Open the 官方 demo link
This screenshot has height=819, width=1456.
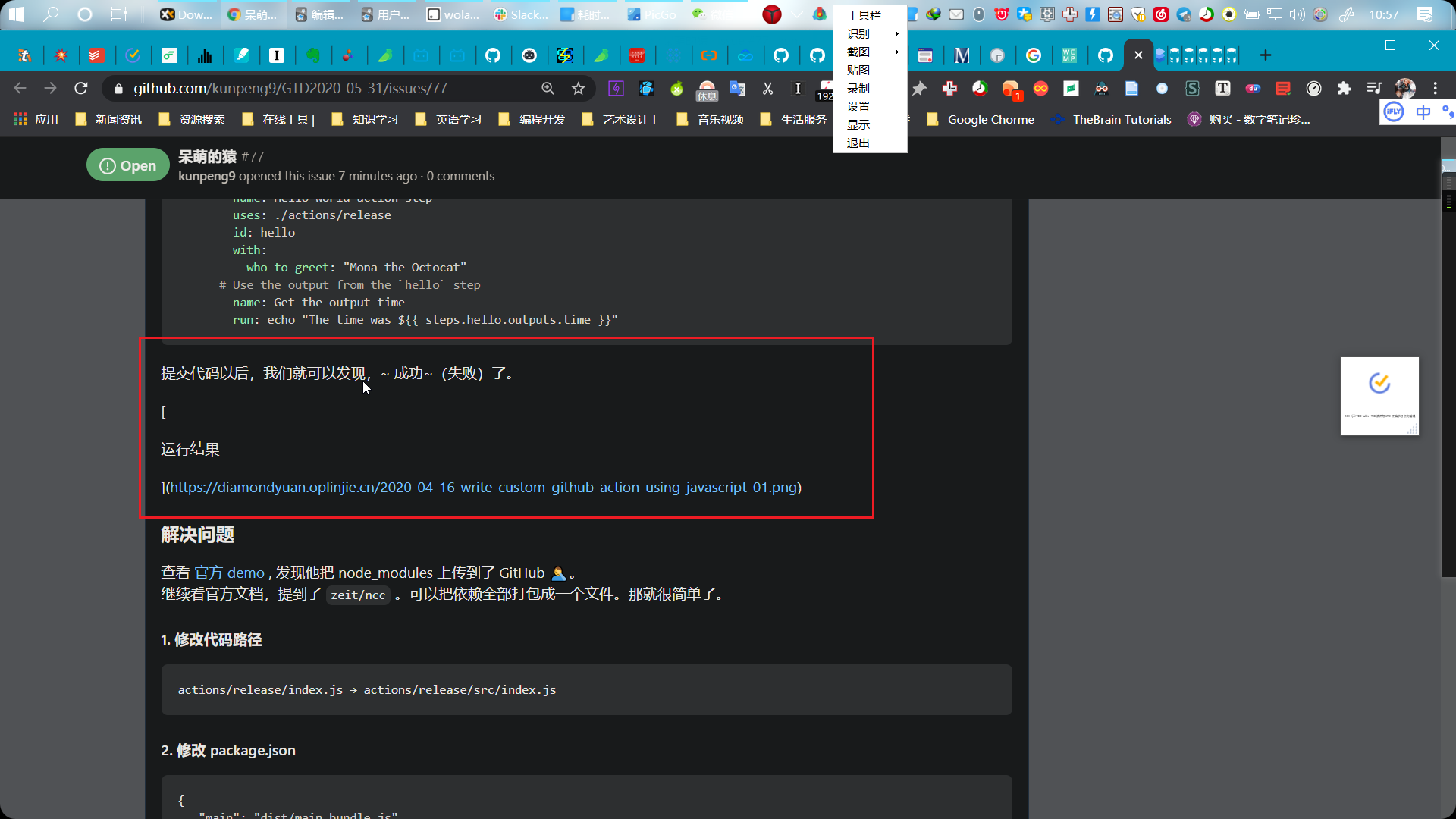[229, 573]
